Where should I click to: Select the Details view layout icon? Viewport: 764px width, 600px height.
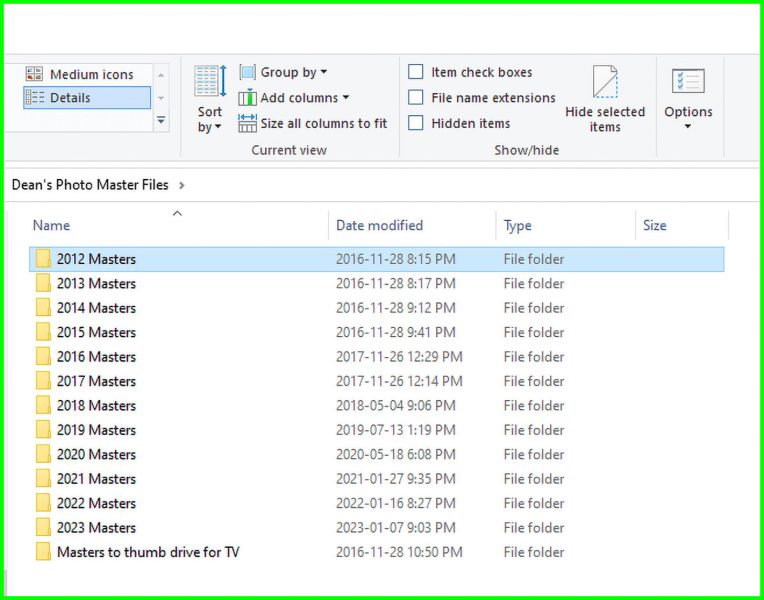pyautogui.click(x=34, y=98)
